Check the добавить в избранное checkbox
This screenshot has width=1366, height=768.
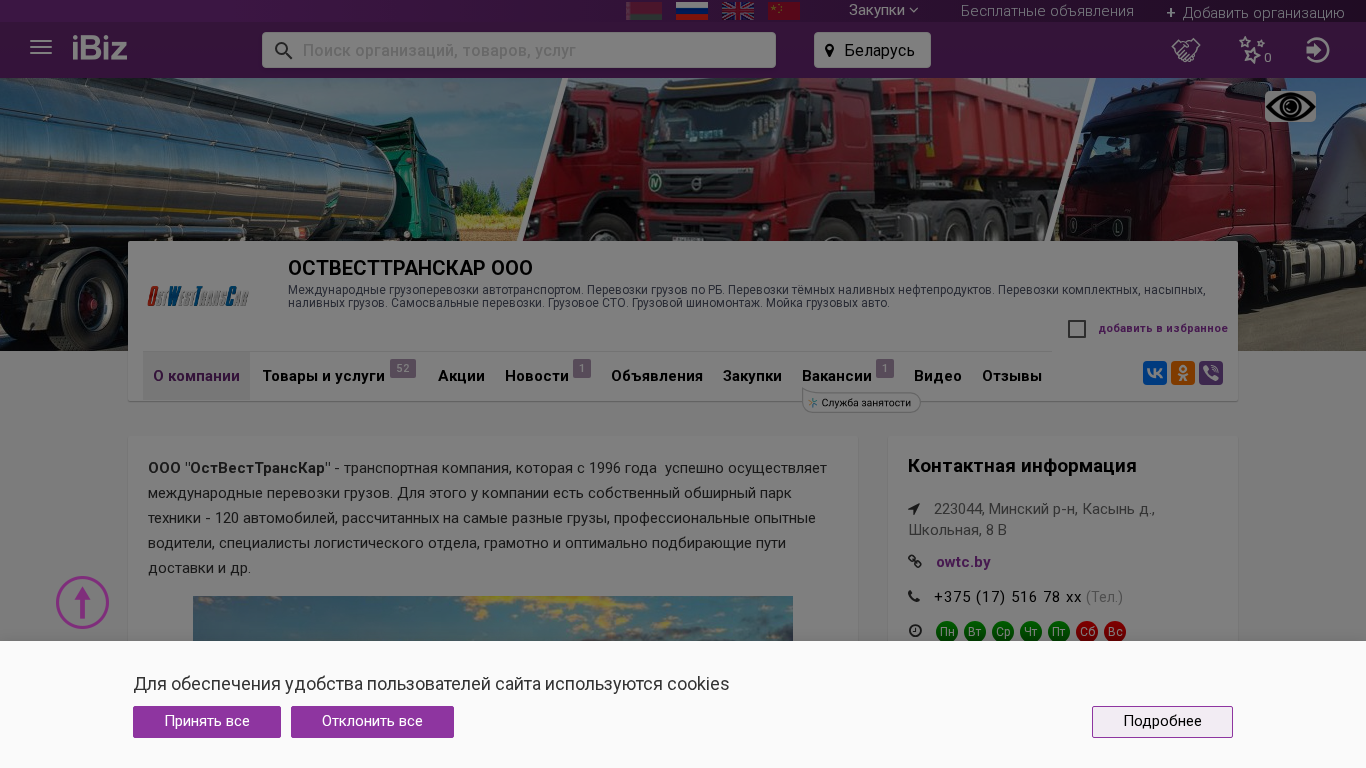(x=1077, y=329)
